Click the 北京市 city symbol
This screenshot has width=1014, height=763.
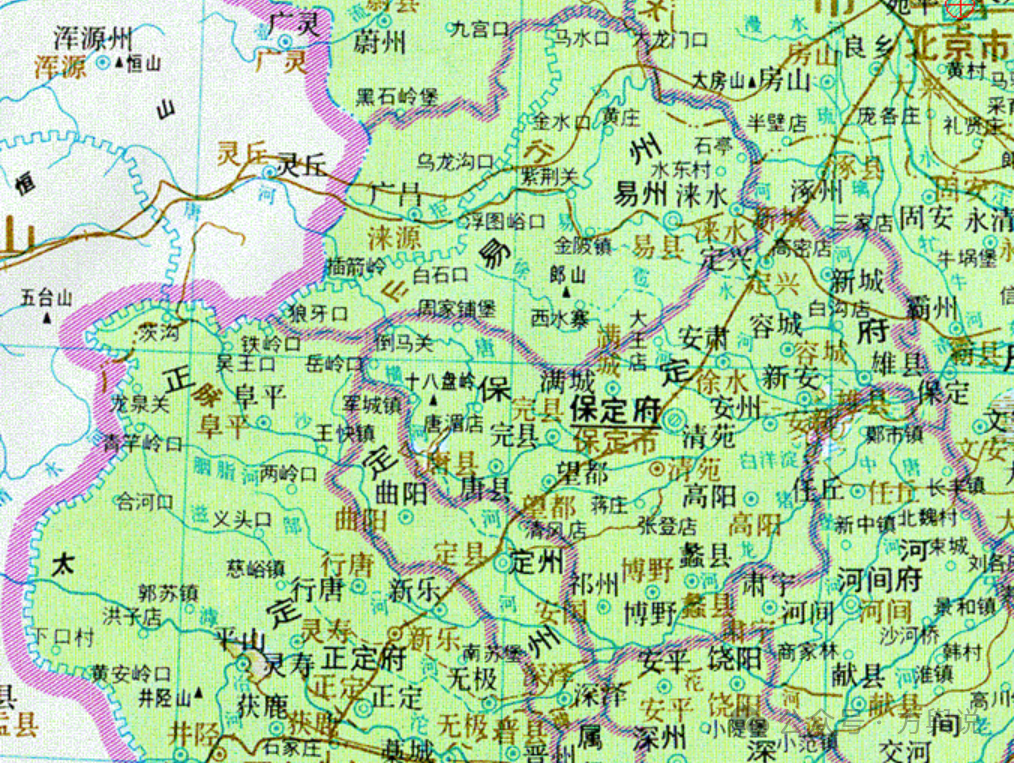[960, 8]
